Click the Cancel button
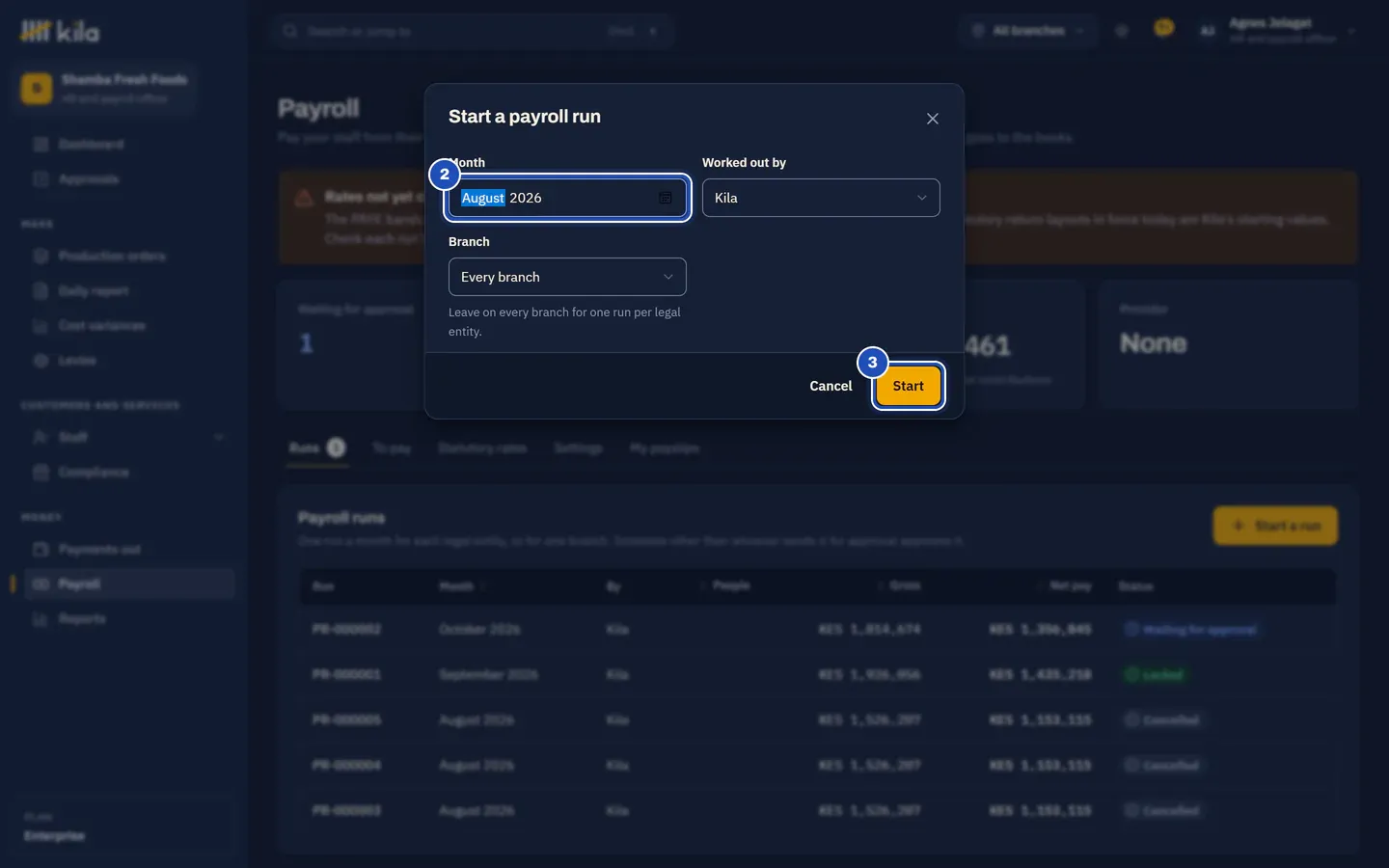This screenshot has height=868, width=1389. [831, 386]
